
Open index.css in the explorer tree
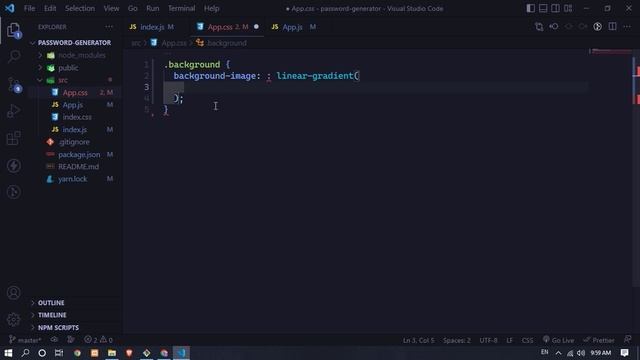[77, 117]
